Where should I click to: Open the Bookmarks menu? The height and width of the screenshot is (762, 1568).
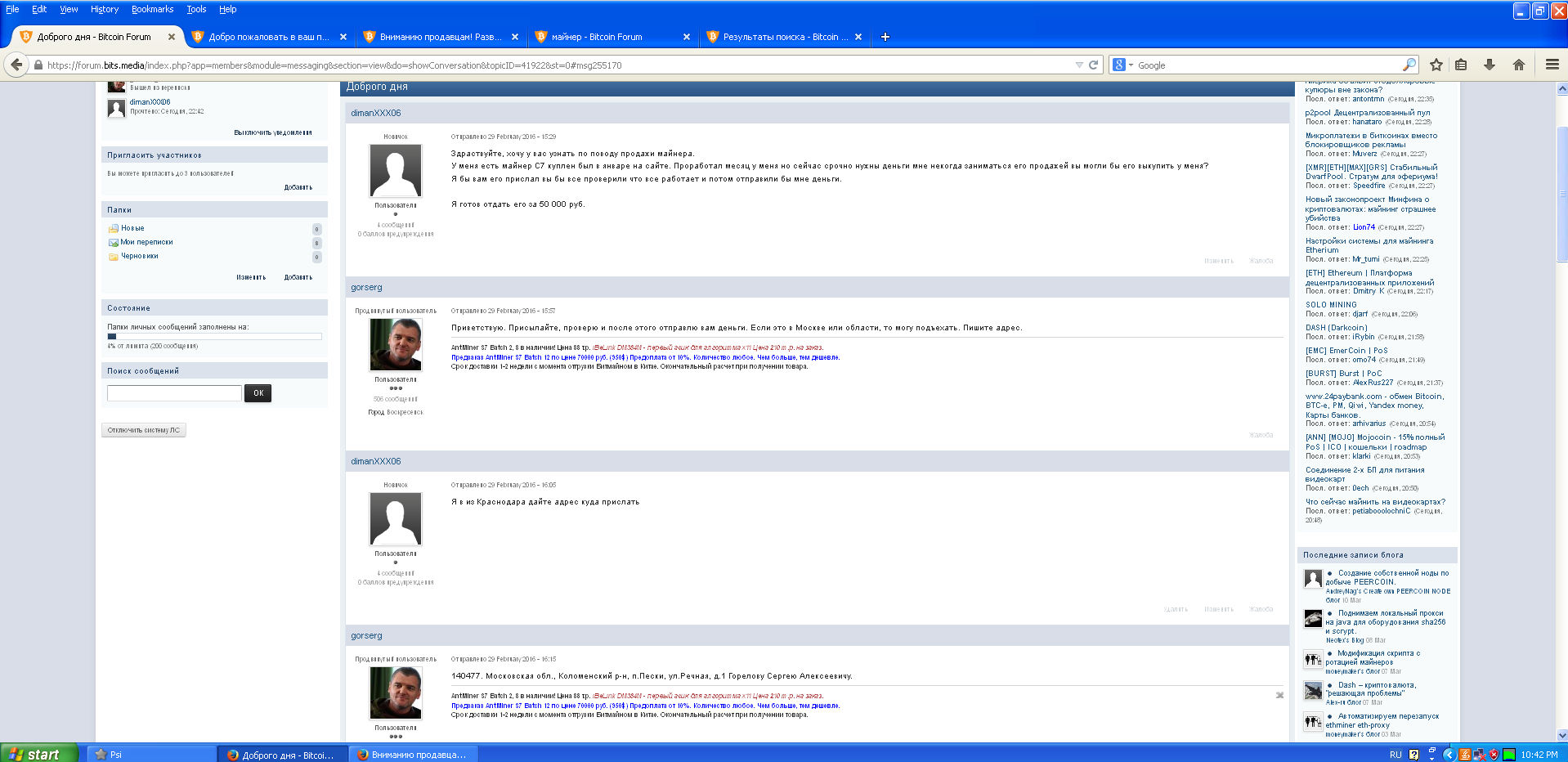(152, 9)
